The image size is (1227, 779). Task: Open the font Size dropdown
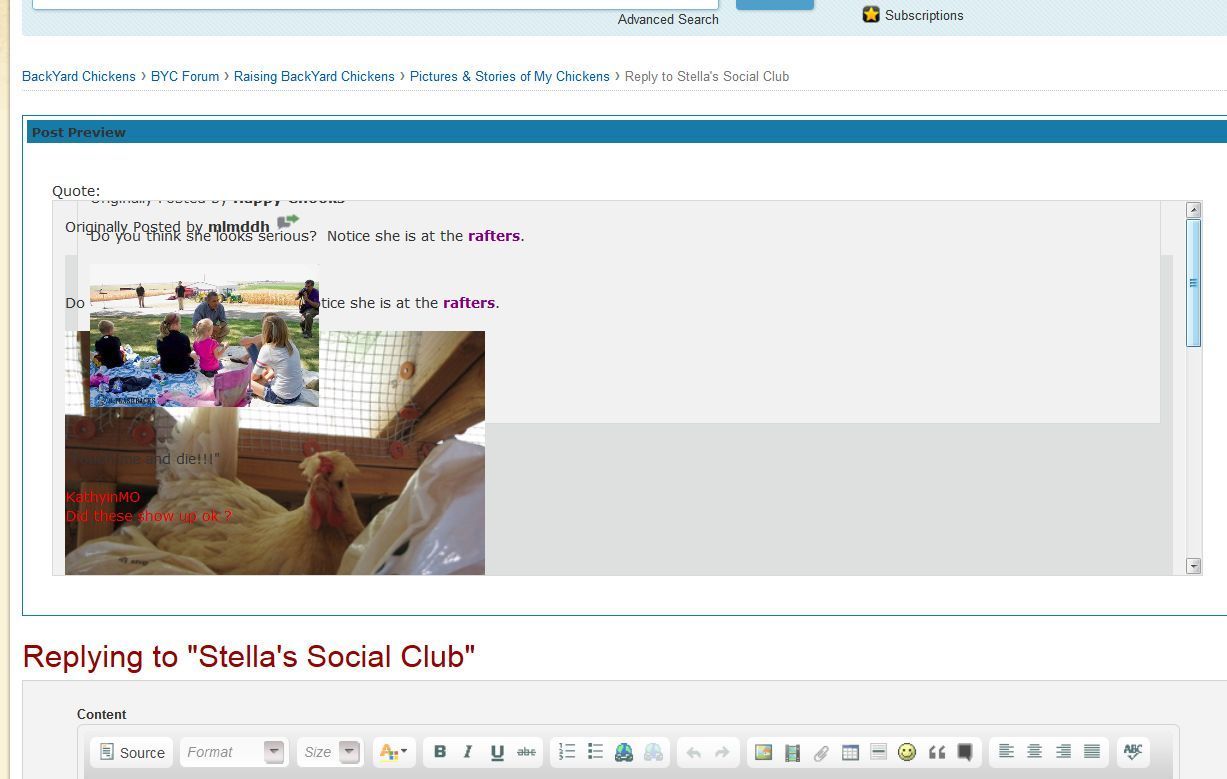(x=330, y=752)
